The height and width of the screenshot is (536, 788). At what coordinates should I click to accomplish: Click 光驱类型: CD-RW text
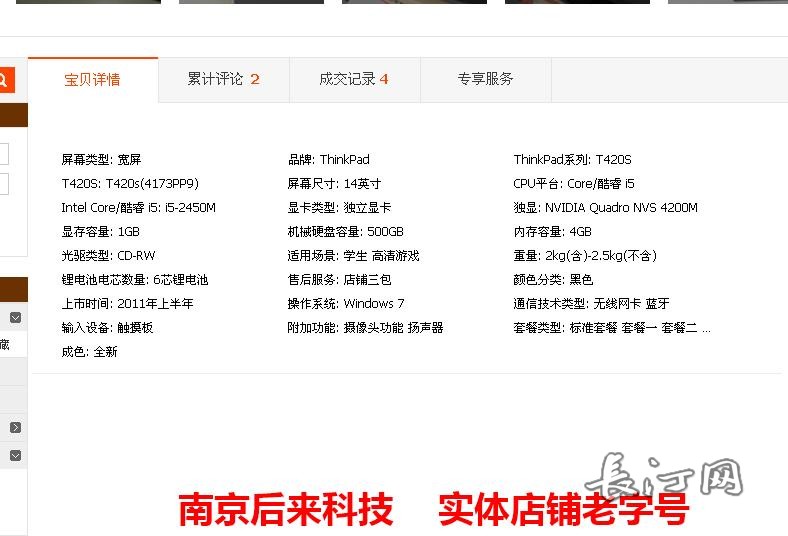coord(108,256)
